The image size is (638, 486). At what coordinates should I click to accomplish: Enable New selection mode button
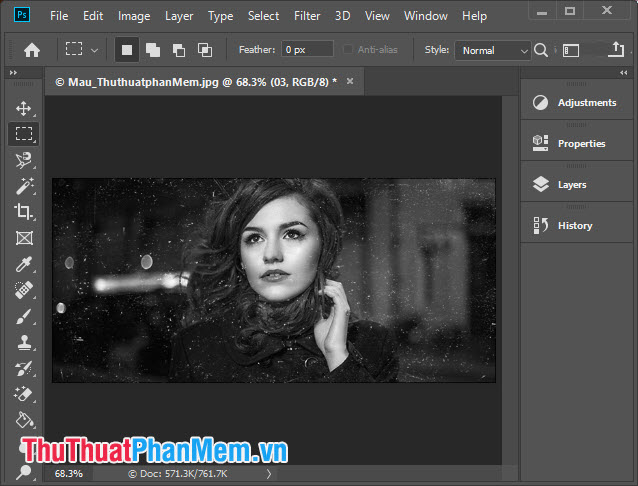click(127, 50)
